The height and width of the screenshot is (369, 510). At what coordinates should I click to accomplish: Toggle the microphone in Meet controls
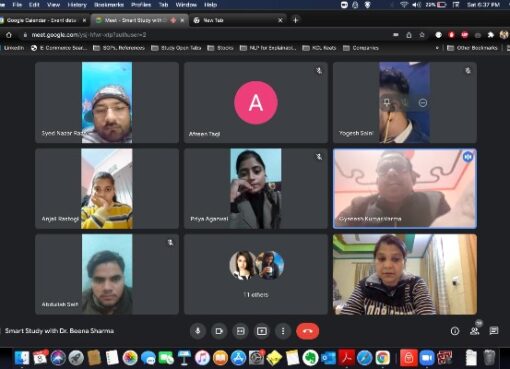tap(198, 331)
